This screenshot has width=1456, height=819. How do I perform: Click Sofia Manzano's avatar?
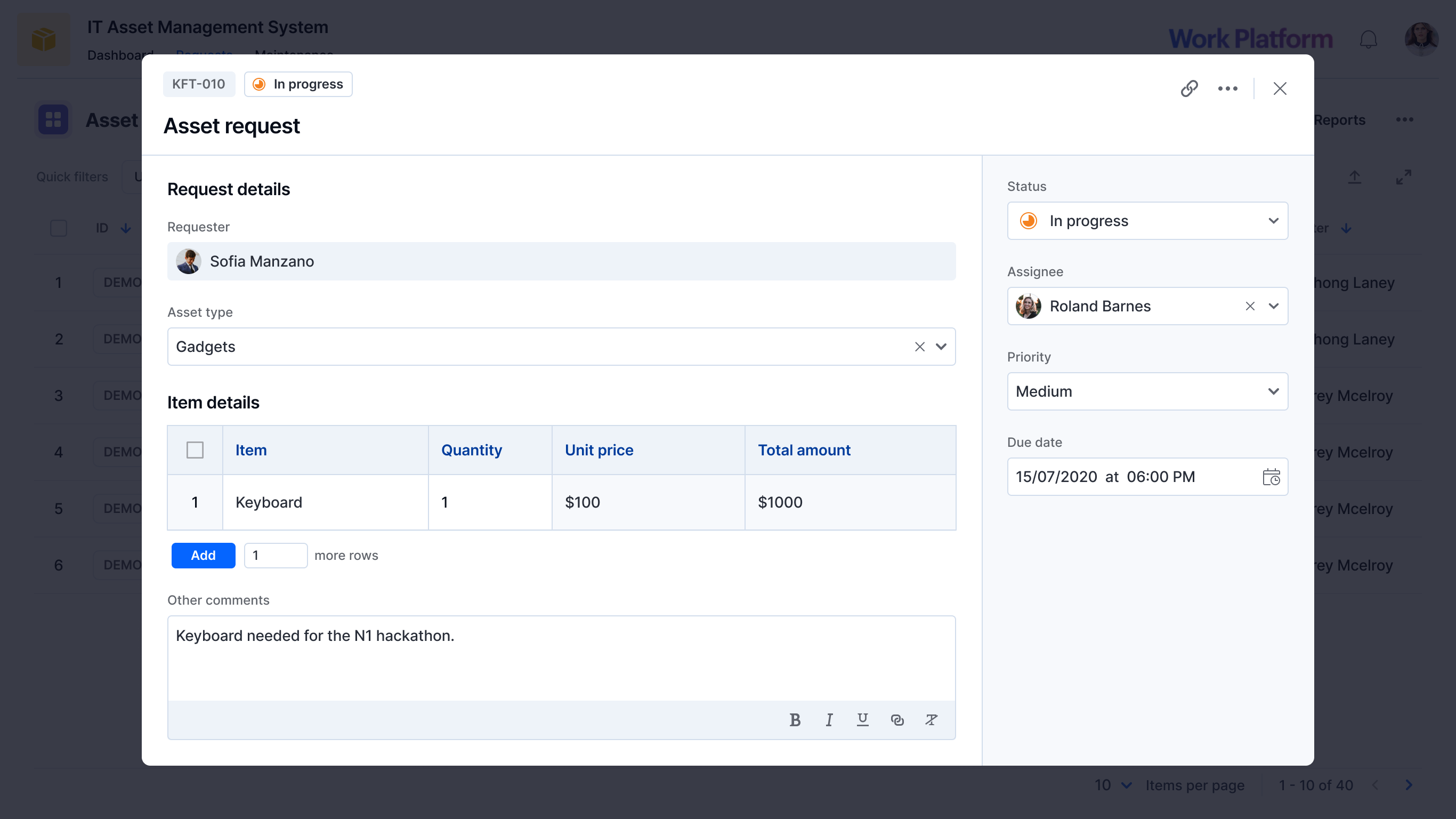point(188,261)
